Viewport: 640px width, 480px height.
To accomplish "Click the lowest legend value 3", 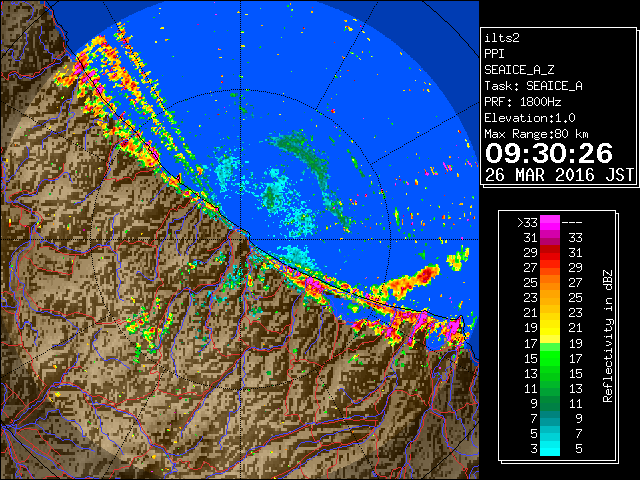I will (x=534, y=449).
